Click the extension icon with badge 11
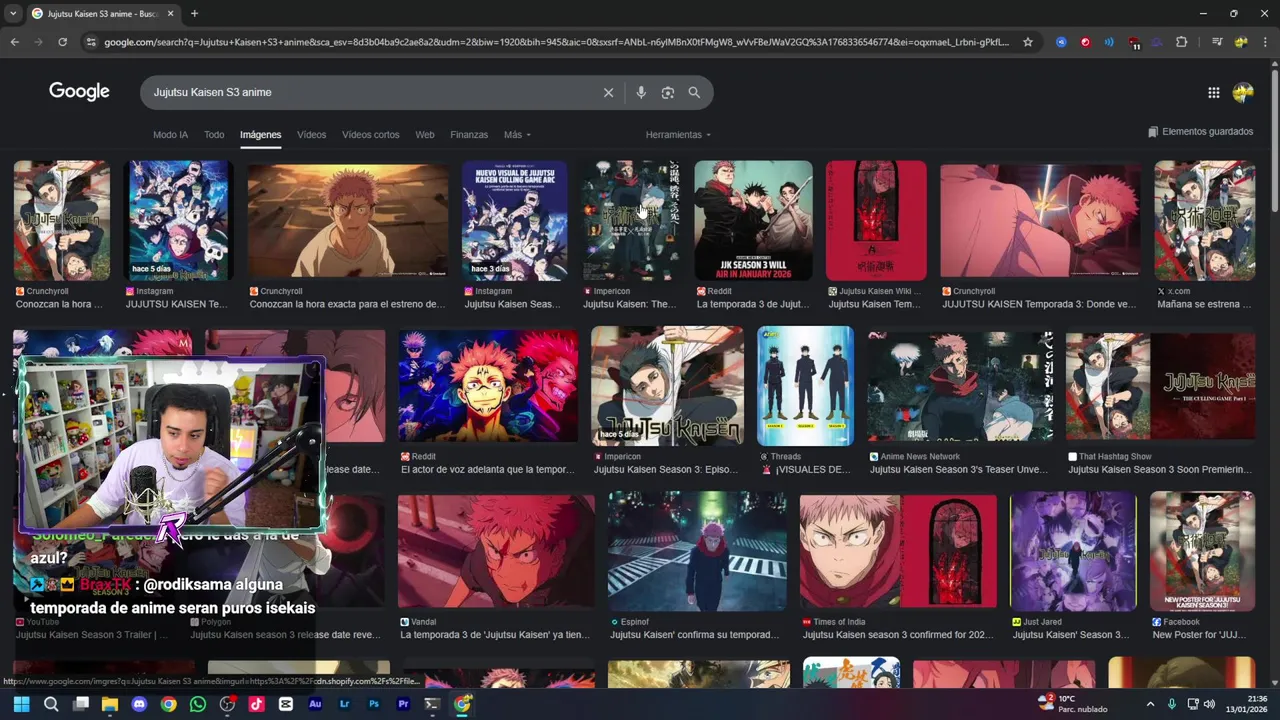 click(1134, 43)
